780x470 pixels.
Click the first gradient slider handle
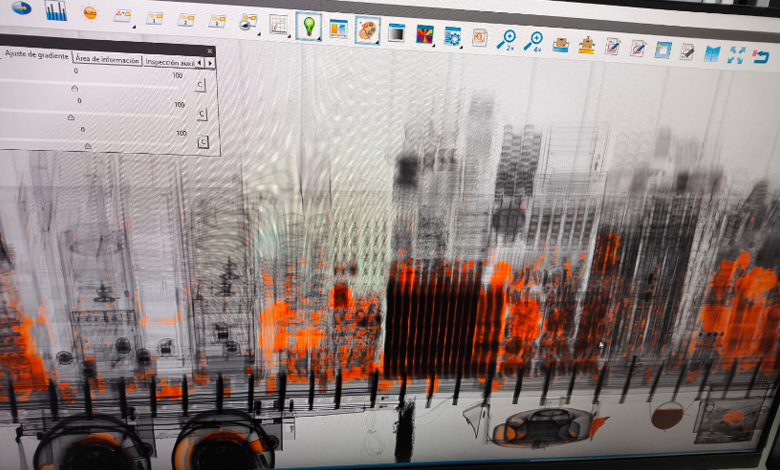pyautogui.click(x=75, y=88)
